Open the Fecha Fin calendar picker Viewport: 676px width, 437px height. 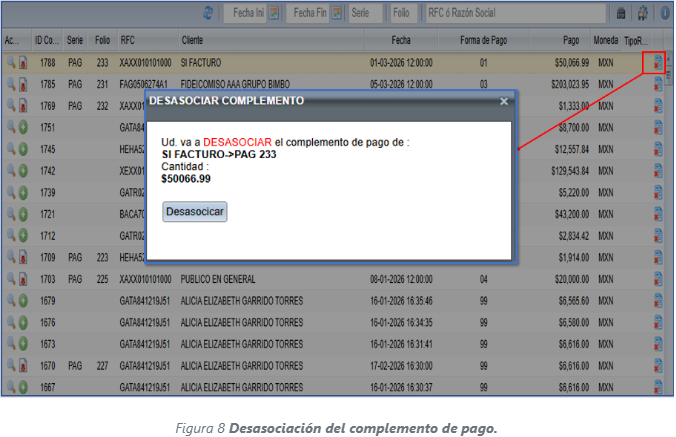click(x=337, y=13)
